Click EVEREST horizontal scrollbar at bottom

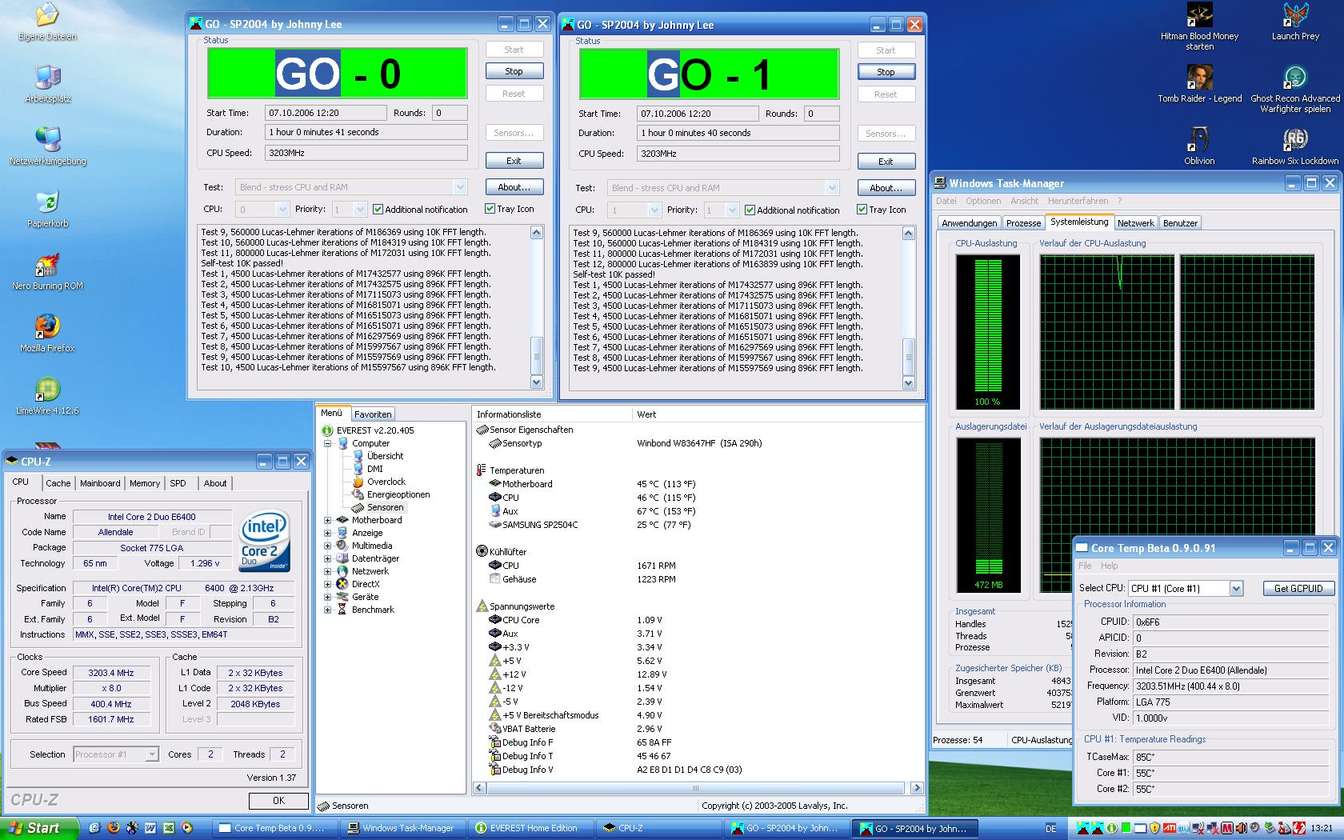click(x=697, y=788)
